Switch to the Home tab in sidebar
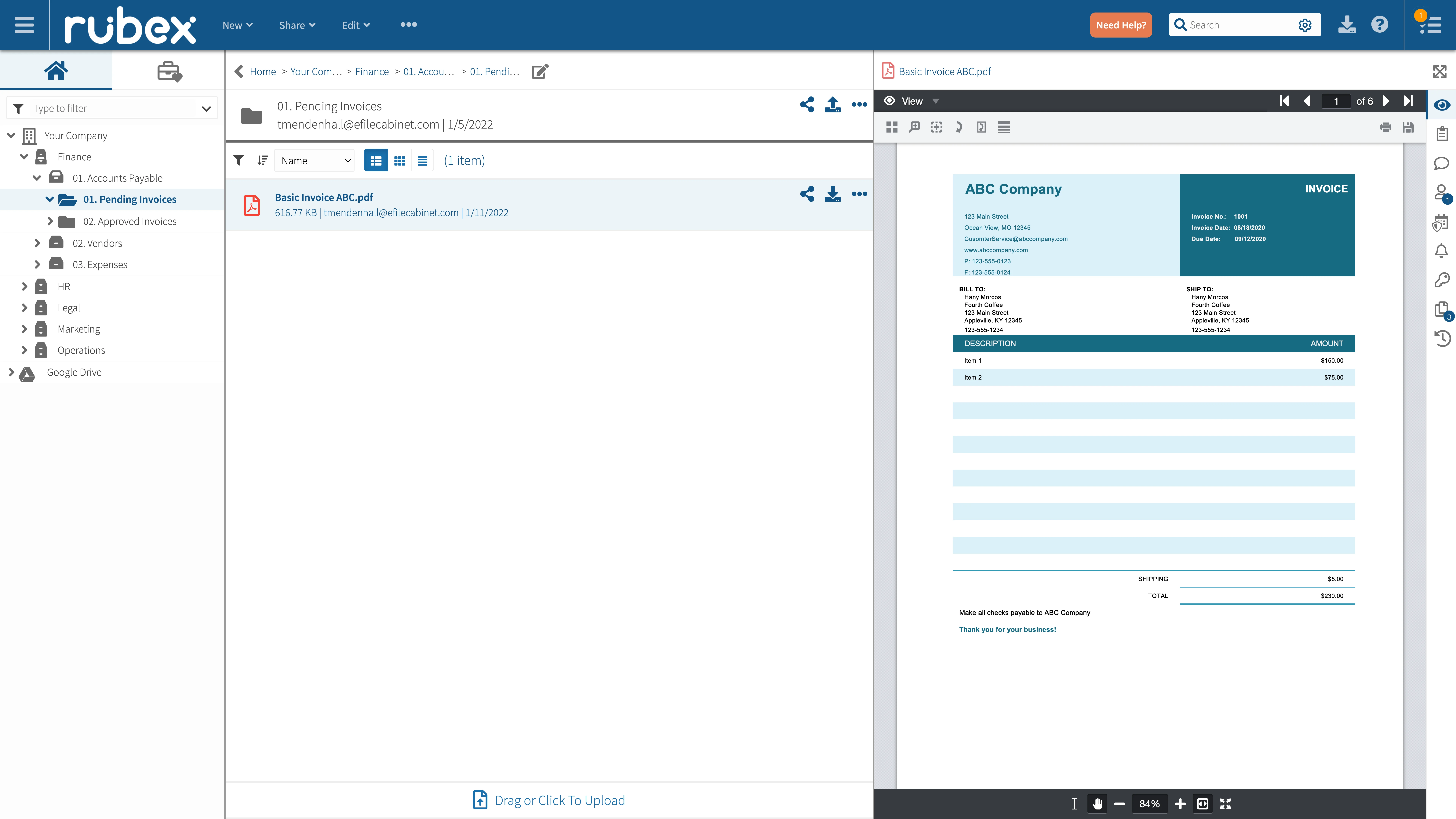The height and width of the screenshot is (819, 1456). click(x=56, y=71)
